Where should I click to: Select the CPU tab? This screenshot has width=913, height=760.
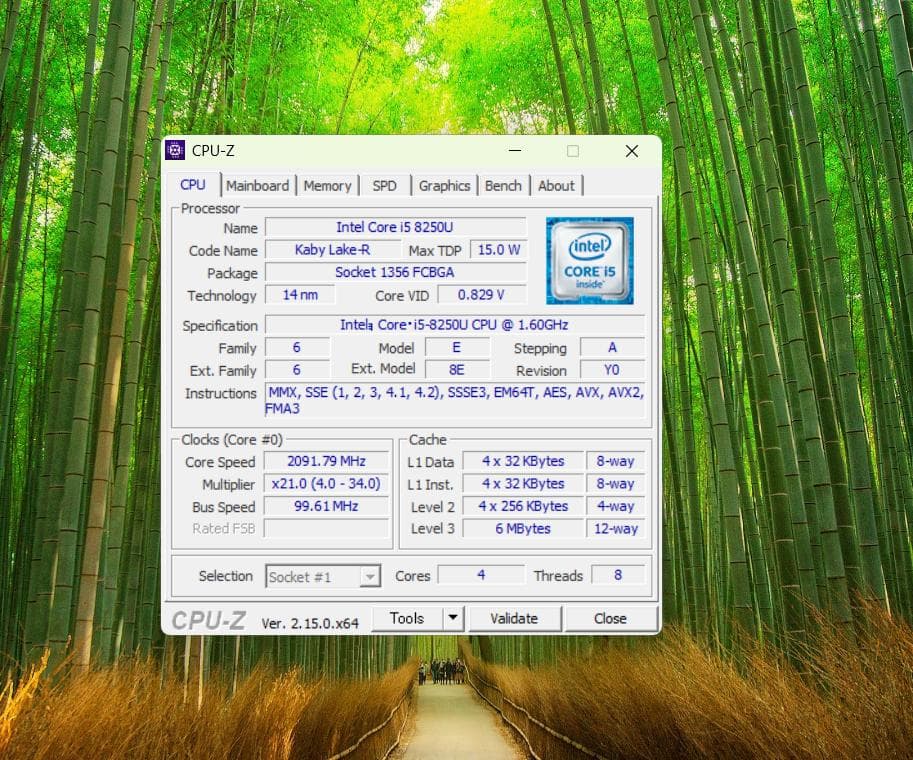[192, 184]
